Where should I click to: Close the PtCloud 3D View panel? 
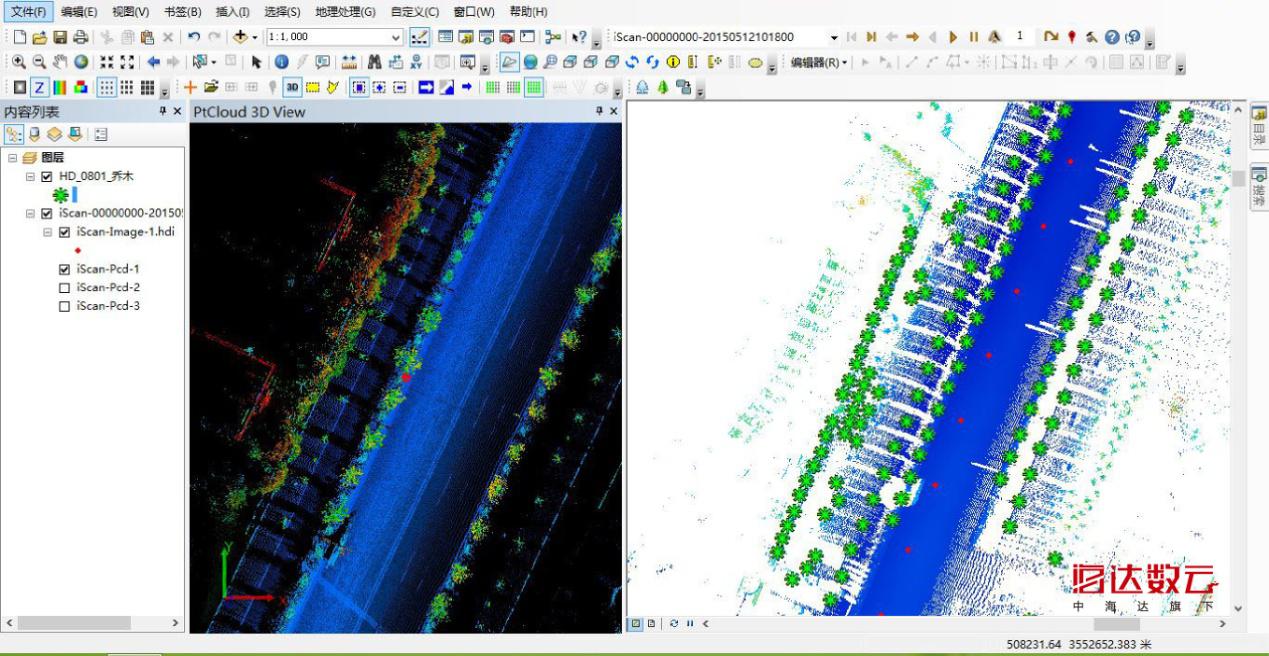[x=614, y=112]
